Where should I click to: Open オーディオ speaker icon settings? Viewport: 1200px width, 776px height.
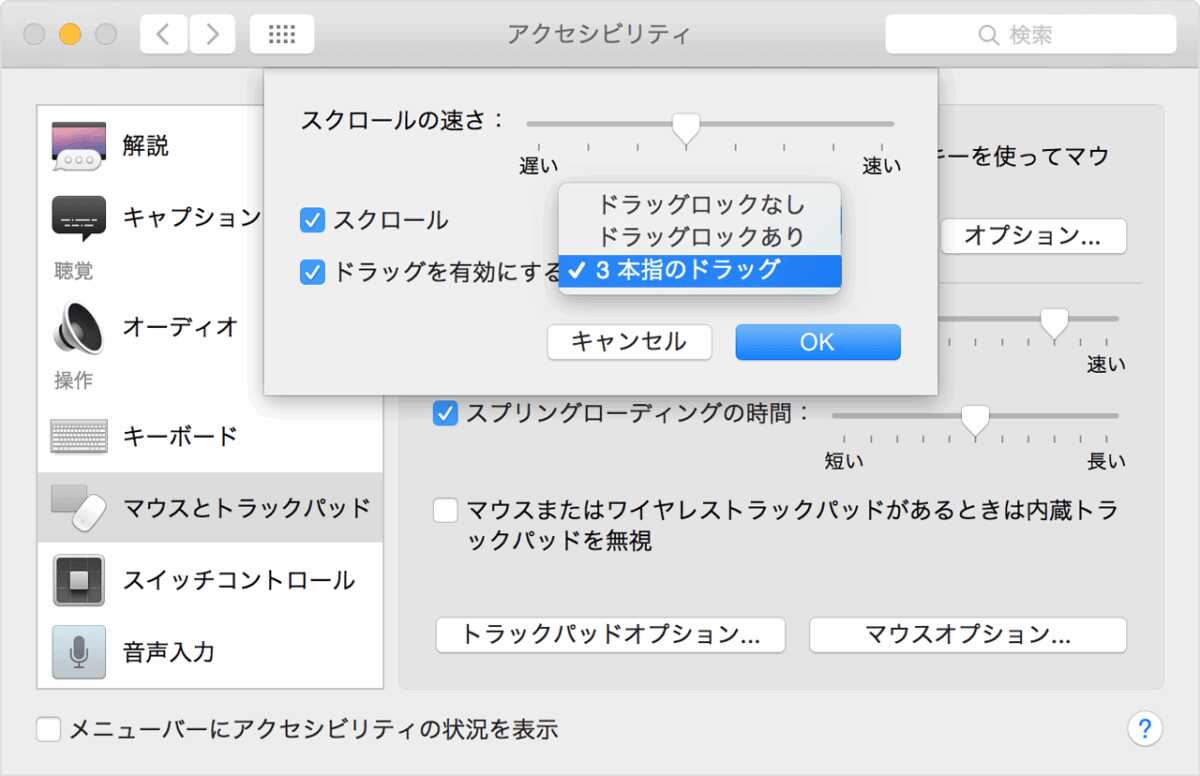coord(79,326)
